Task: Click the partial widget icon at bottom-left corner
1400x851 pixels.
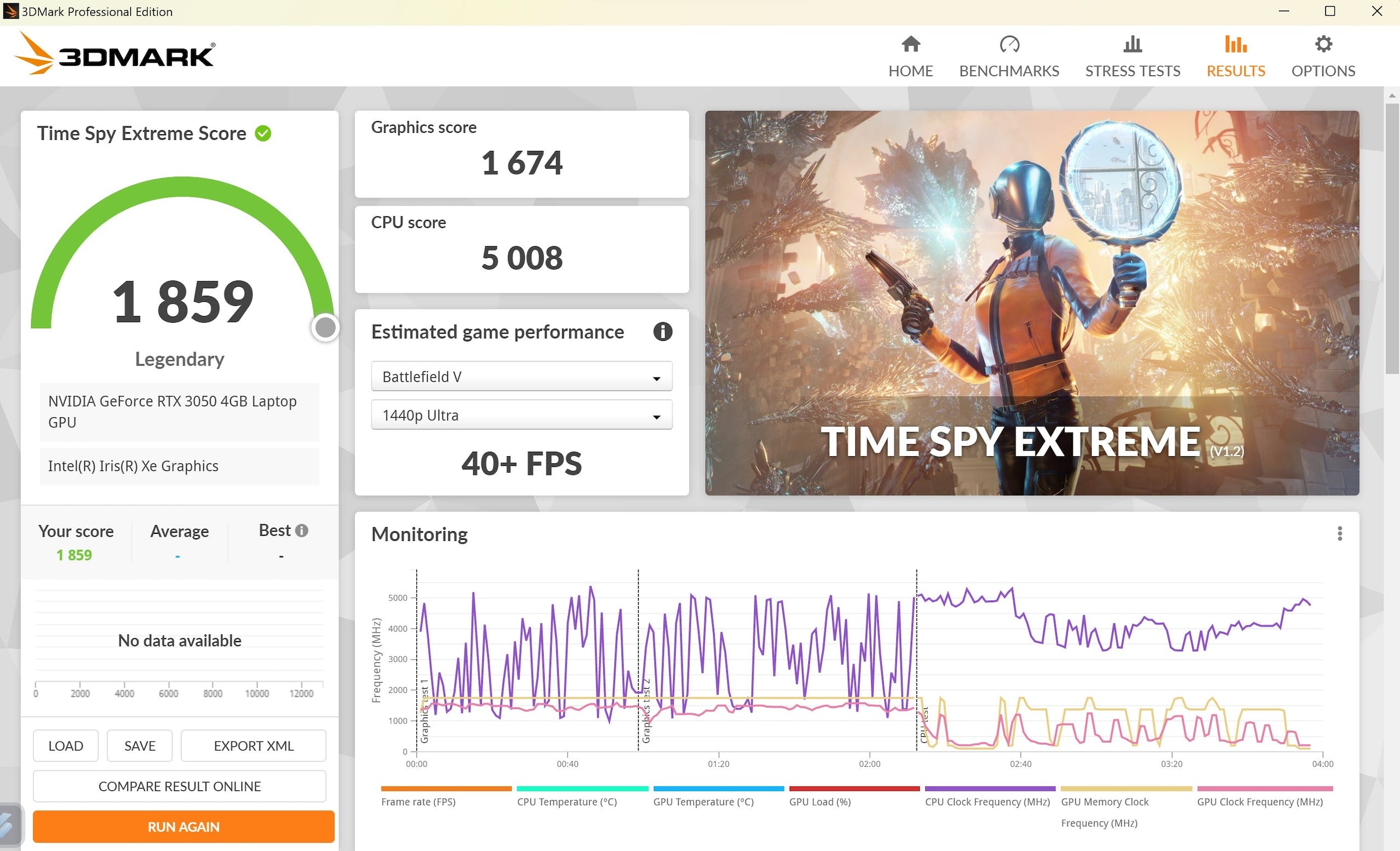Action: click(x=10, y=824)
